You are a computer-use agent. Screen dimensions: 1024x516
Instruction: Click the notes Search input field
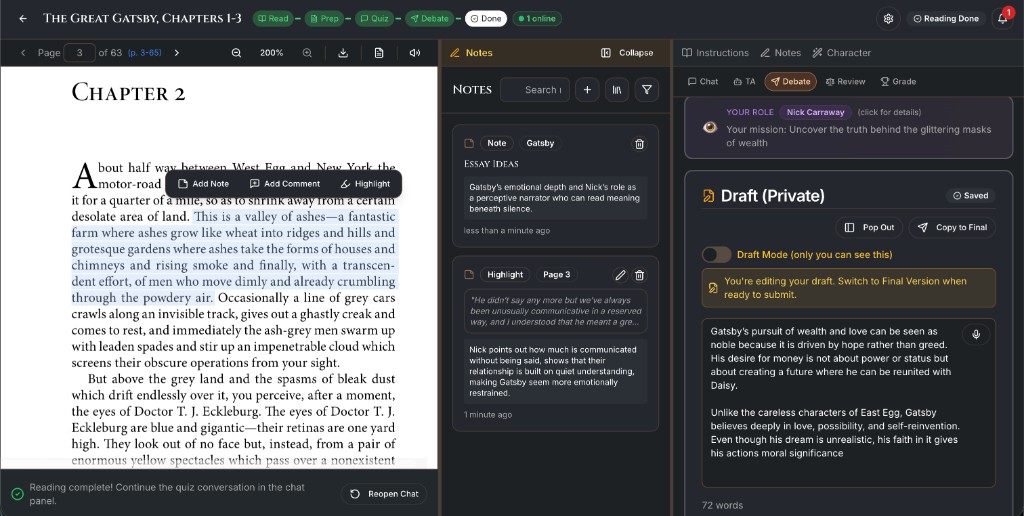point(535,90)
